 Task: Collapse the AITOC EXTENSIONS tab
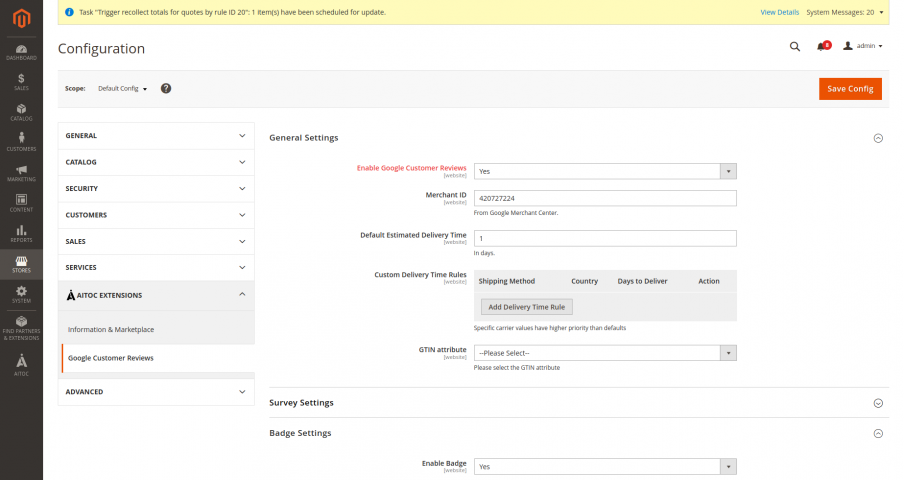click(156, 296)
